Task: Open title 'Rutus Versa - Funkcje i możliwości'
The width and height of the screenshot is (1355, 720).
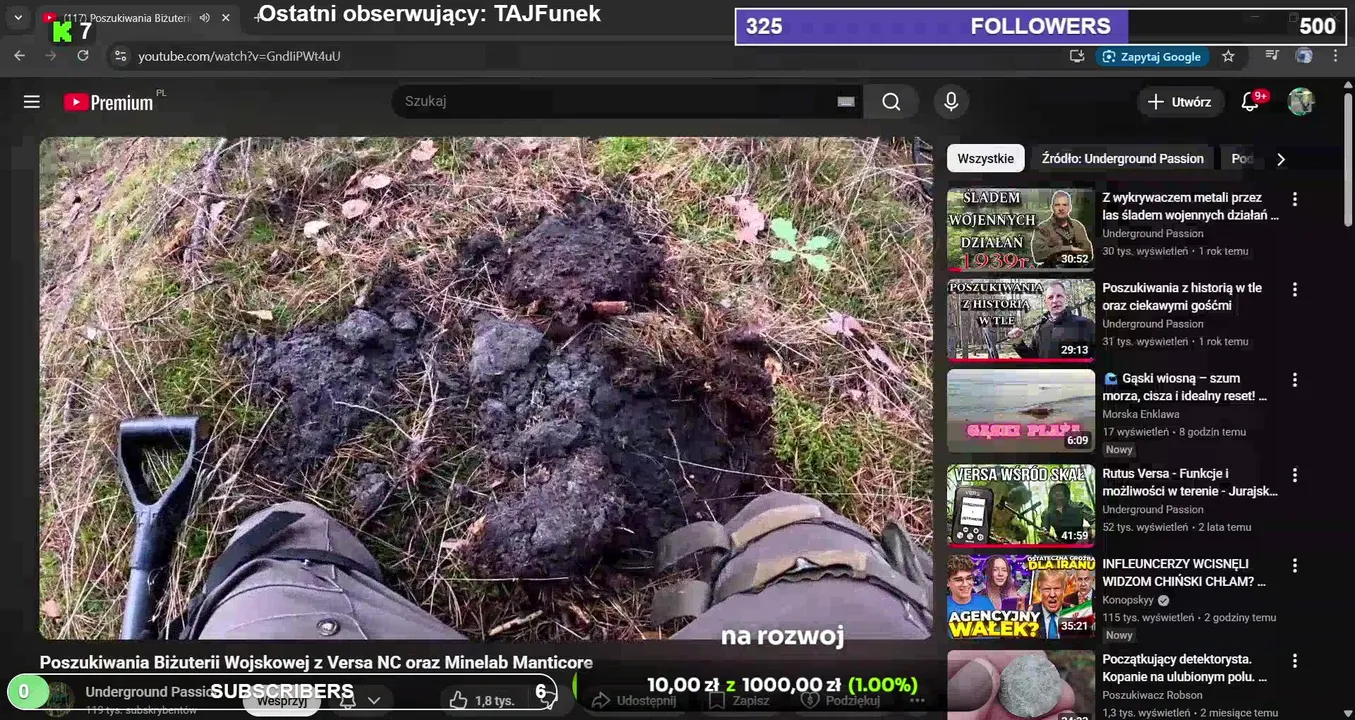Action: click(x=1190, y=482)
